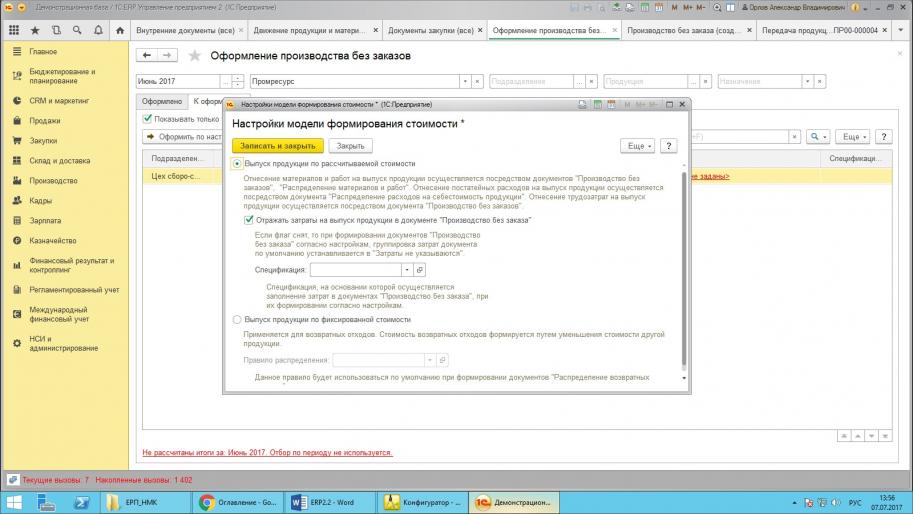
Task: Switch to the 'Оформлено' tab
Action: [x=161, y=102]
